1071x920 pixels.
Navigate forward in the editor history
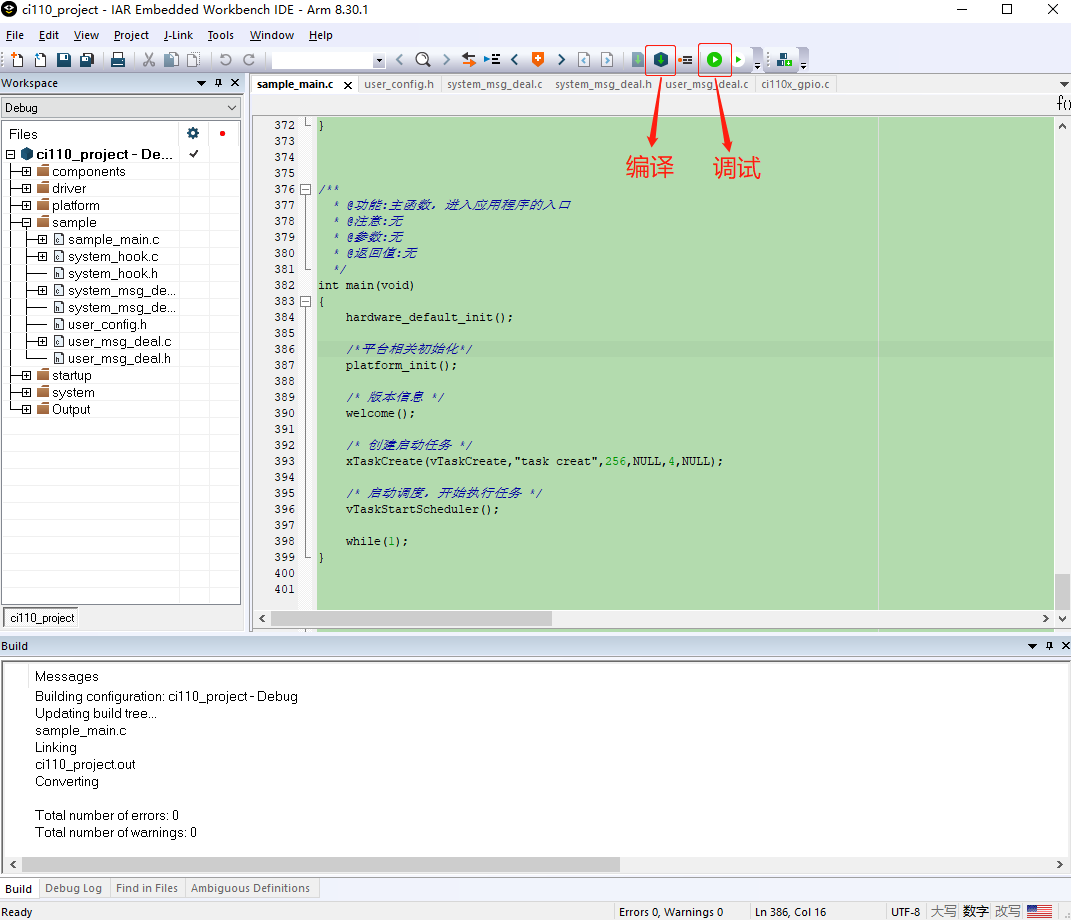(607, 60)
